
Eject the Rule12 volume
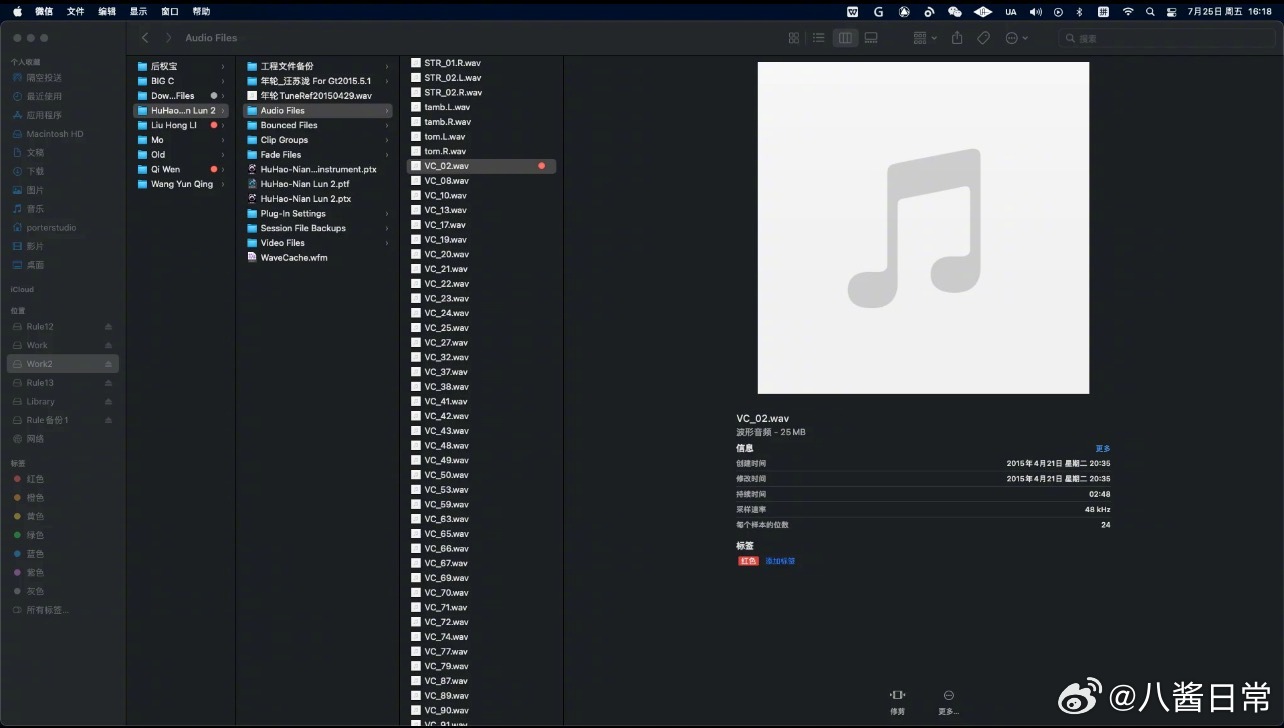point(108,327)
